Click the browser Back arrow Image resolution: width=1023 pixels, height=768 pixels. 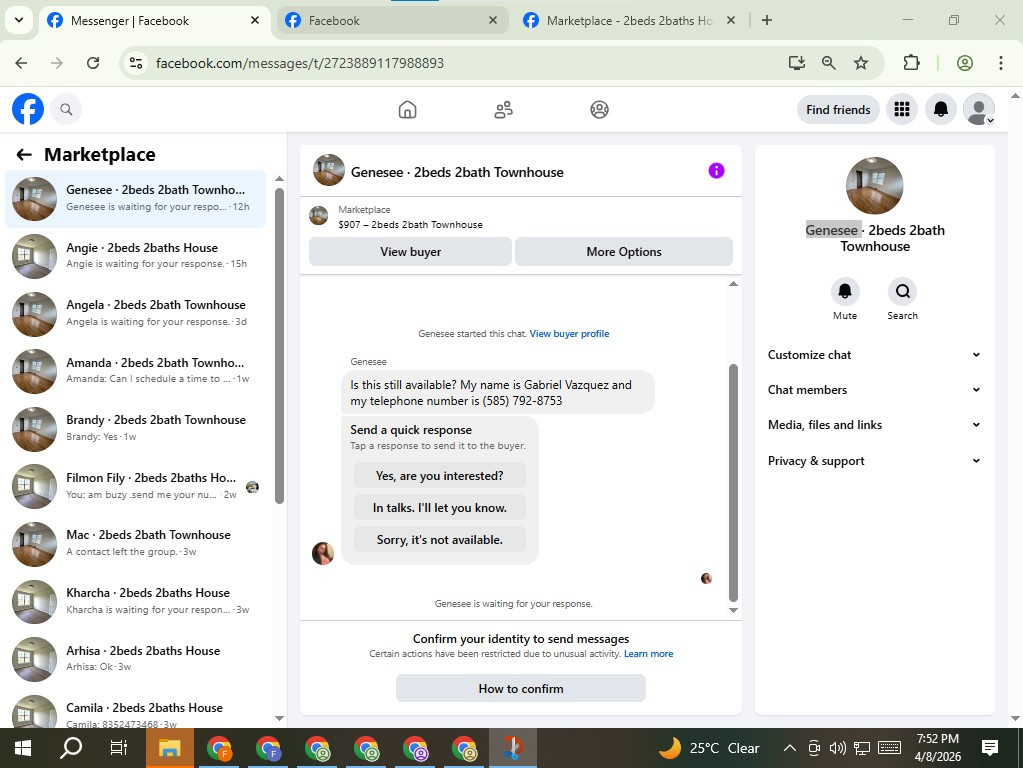22,63
